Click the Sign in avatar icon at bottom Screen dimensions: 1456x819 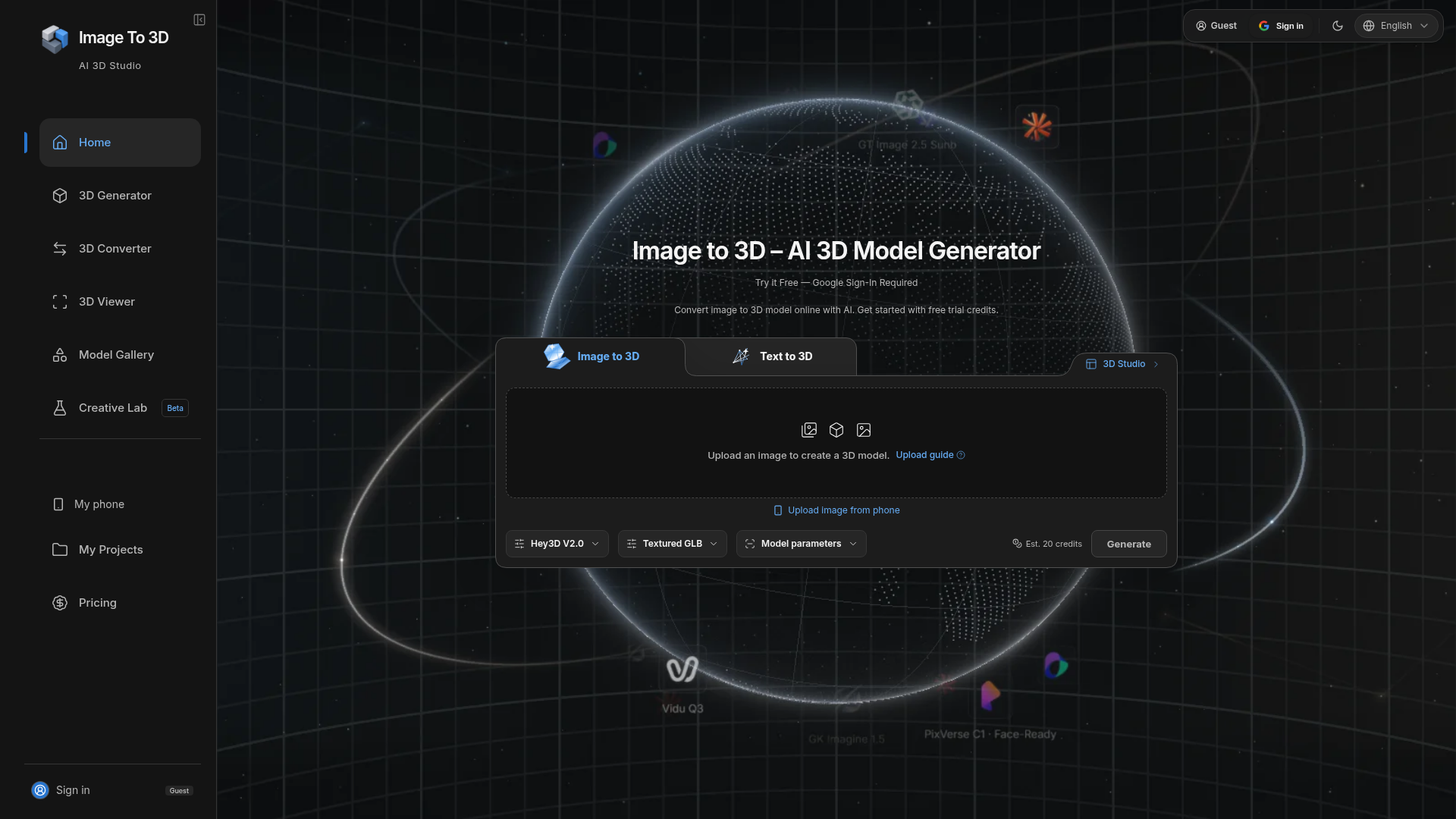point(40,790)
